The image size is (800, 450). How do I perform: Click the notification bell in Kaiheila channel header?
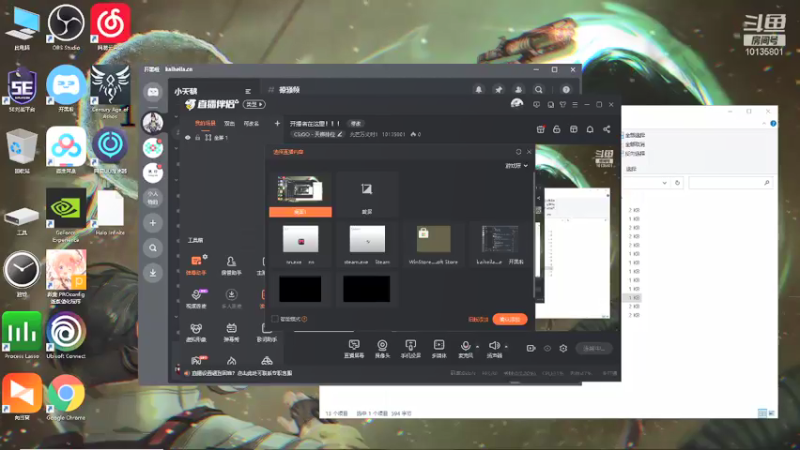point(479,89)
